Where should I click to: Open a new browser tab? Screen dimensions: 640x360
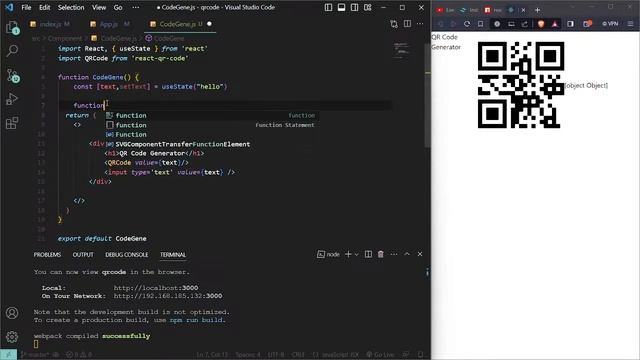click(538, 10)
